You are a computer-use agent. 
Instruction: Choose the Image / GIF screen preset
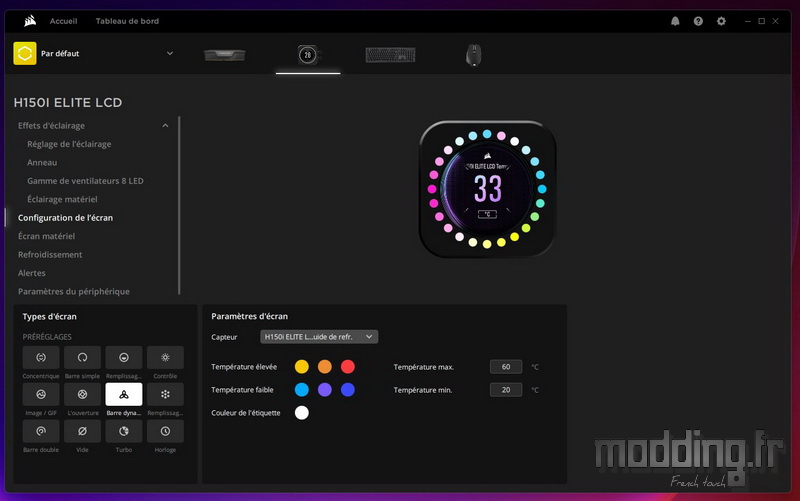pyautogui.click(x=41, y=394)
